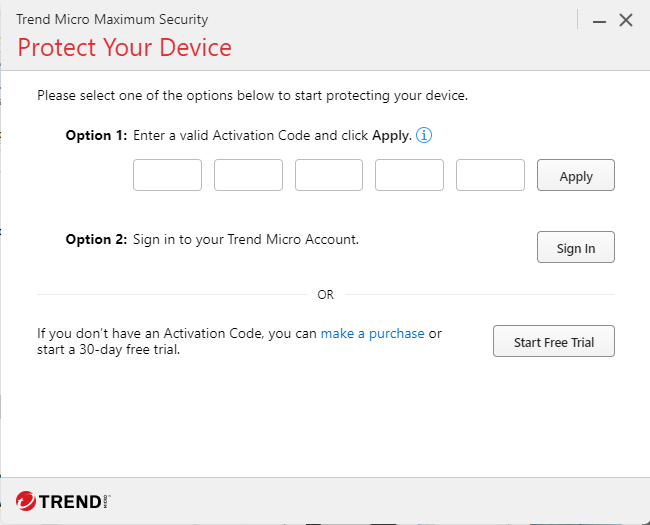Focus the second Activation Code box
The image size is (650, 525).
point(248,175)
